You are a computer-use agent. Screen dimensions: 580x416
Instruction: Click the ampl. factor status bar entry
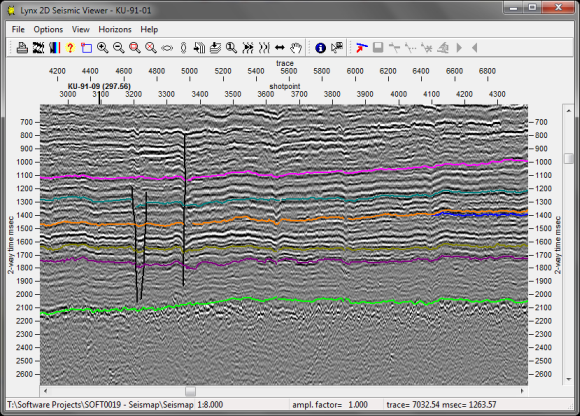330,405
